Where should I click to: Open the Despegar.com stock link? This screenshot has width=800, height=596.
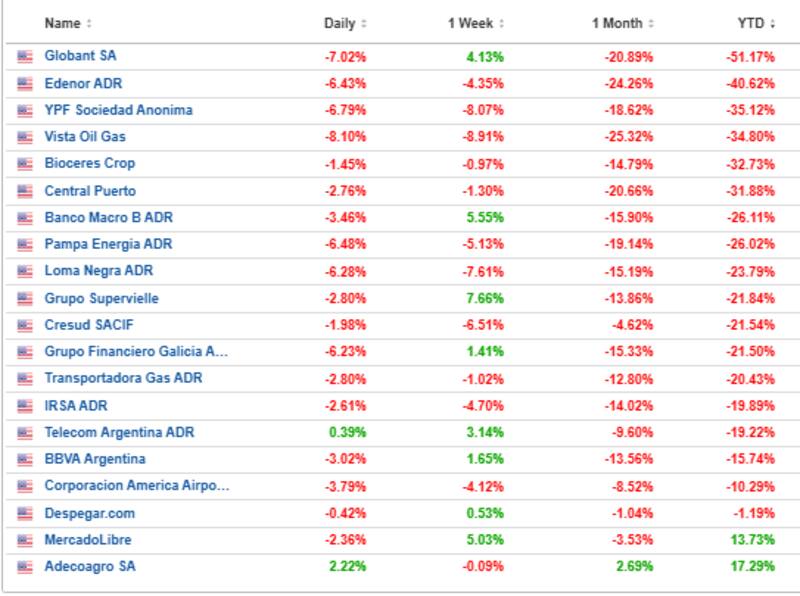pos(89,513)
